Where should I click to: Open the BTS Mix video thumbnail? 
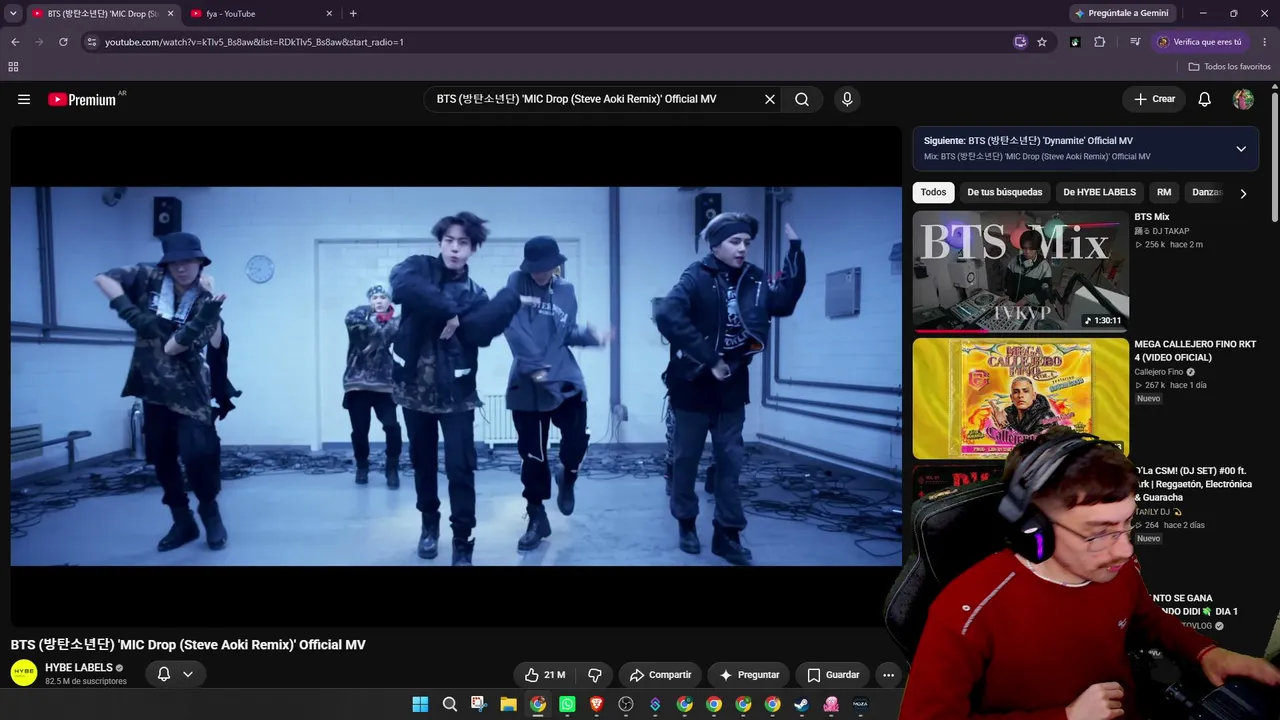(x=1020, y=271)
